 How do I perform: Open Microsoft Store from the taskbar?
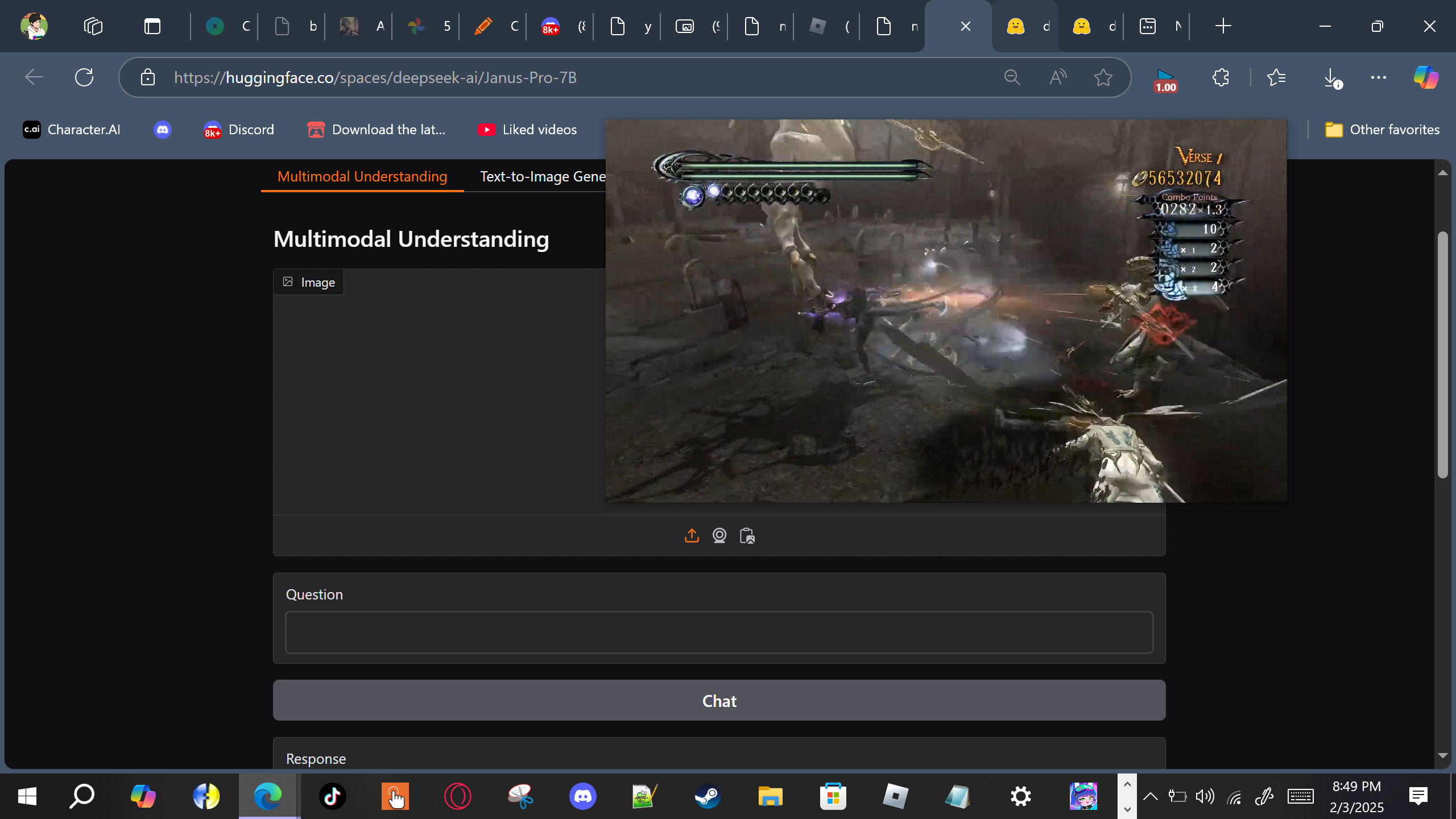[x=833, y=796]
